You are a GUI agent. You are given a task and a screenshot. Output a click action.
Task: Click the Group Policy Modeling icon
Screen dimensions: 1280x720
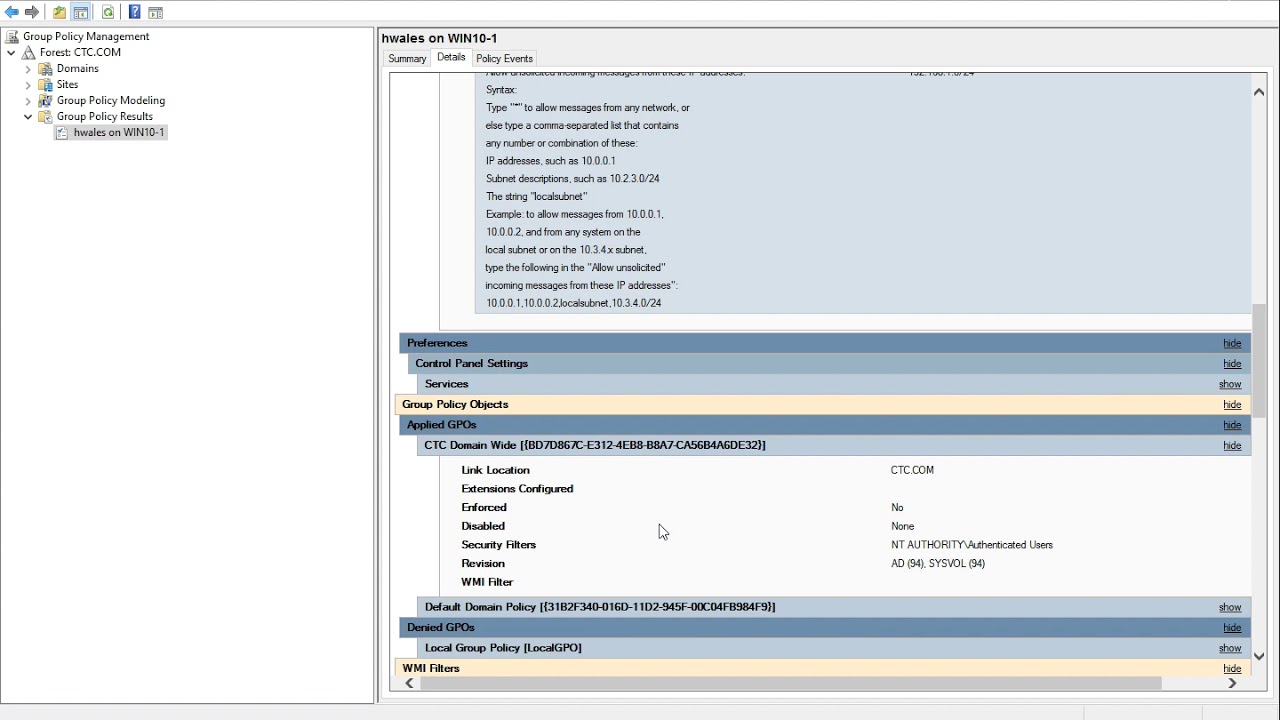point(45,100)
